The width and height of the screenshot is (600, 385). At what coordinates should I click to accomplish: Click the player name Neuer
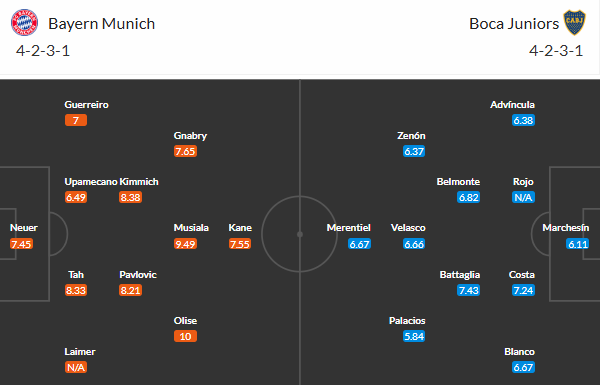point(24,228)
